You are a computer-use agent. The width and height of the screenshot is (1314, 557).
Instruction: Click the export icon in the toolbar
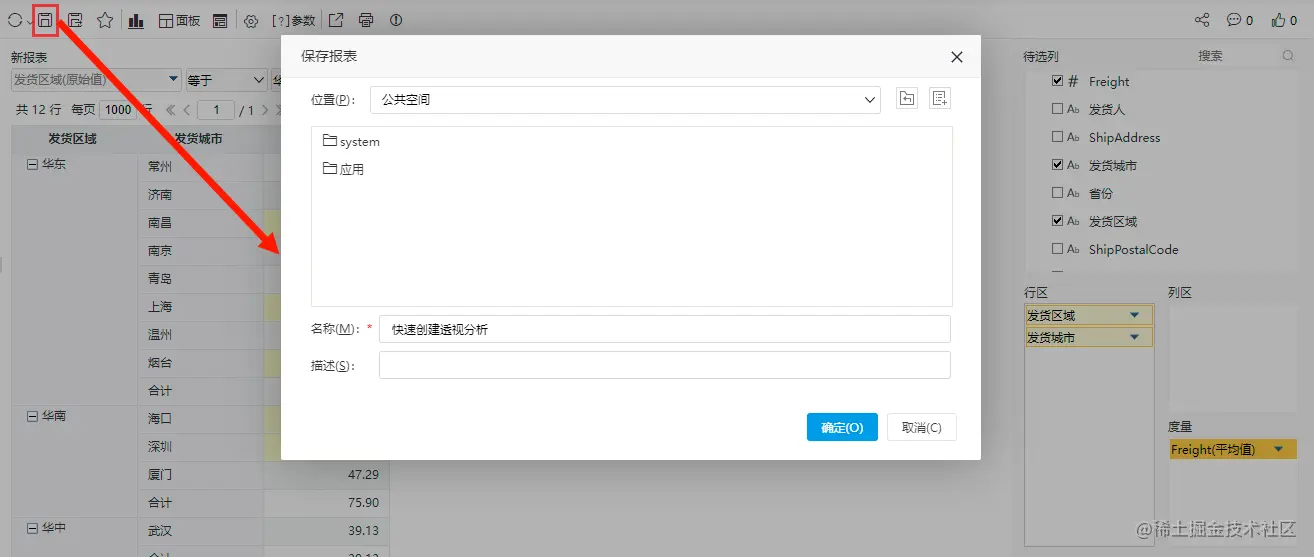337,20
